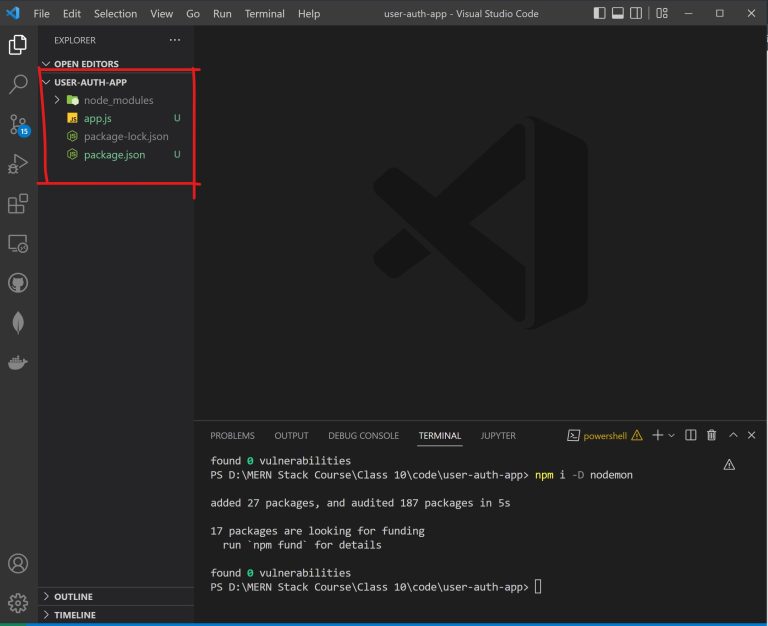Image resolution: width=768 pixels, height=626 pixels.
Task: Click the VS Code logo in title bar
Action: 13,13
